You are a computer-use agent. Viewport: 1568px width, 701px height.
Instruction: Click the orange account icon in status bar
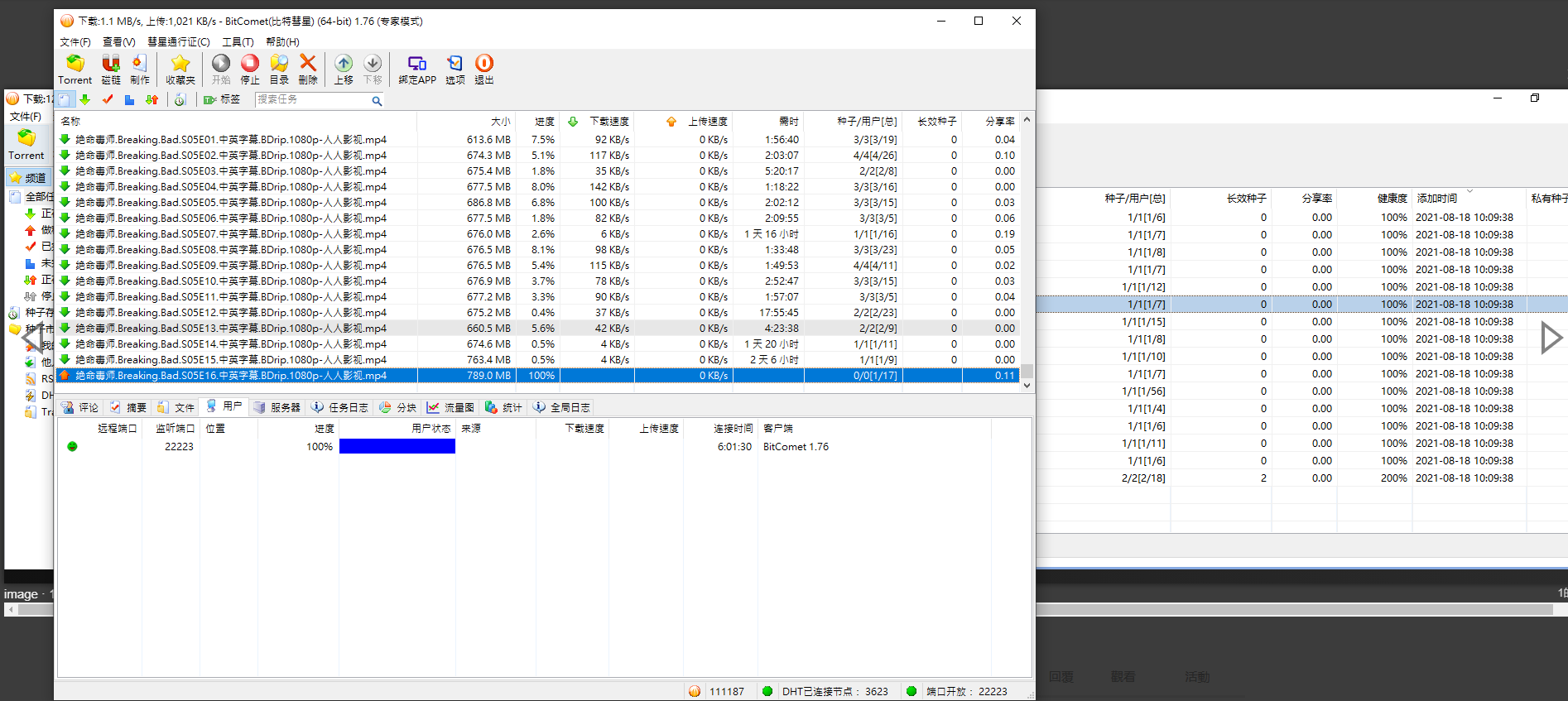pyautogui.click(x=695, y=691)
